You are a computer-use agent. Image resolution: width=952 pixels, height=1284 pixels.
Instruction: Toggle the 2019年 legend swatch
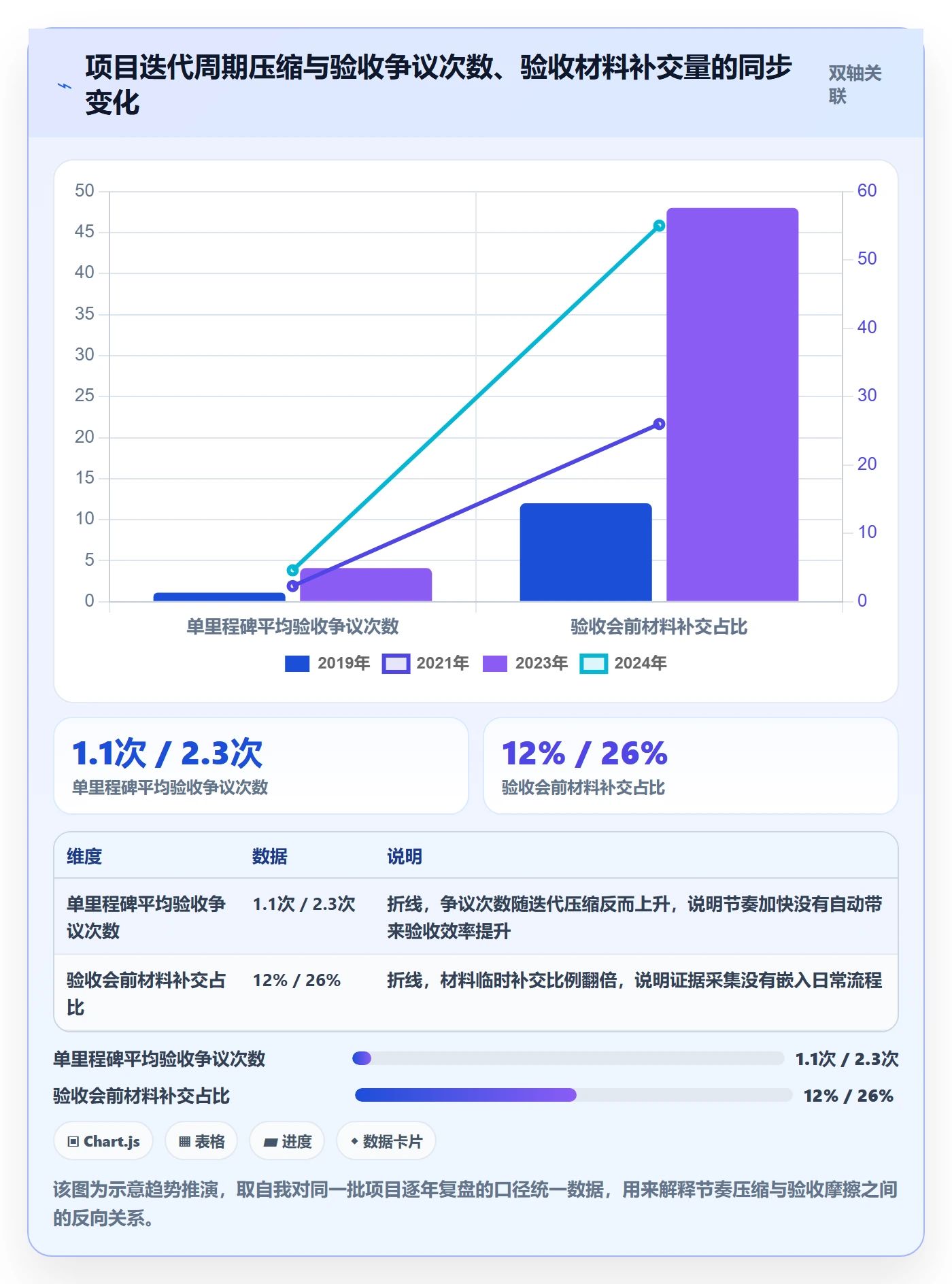coord(297,663)
